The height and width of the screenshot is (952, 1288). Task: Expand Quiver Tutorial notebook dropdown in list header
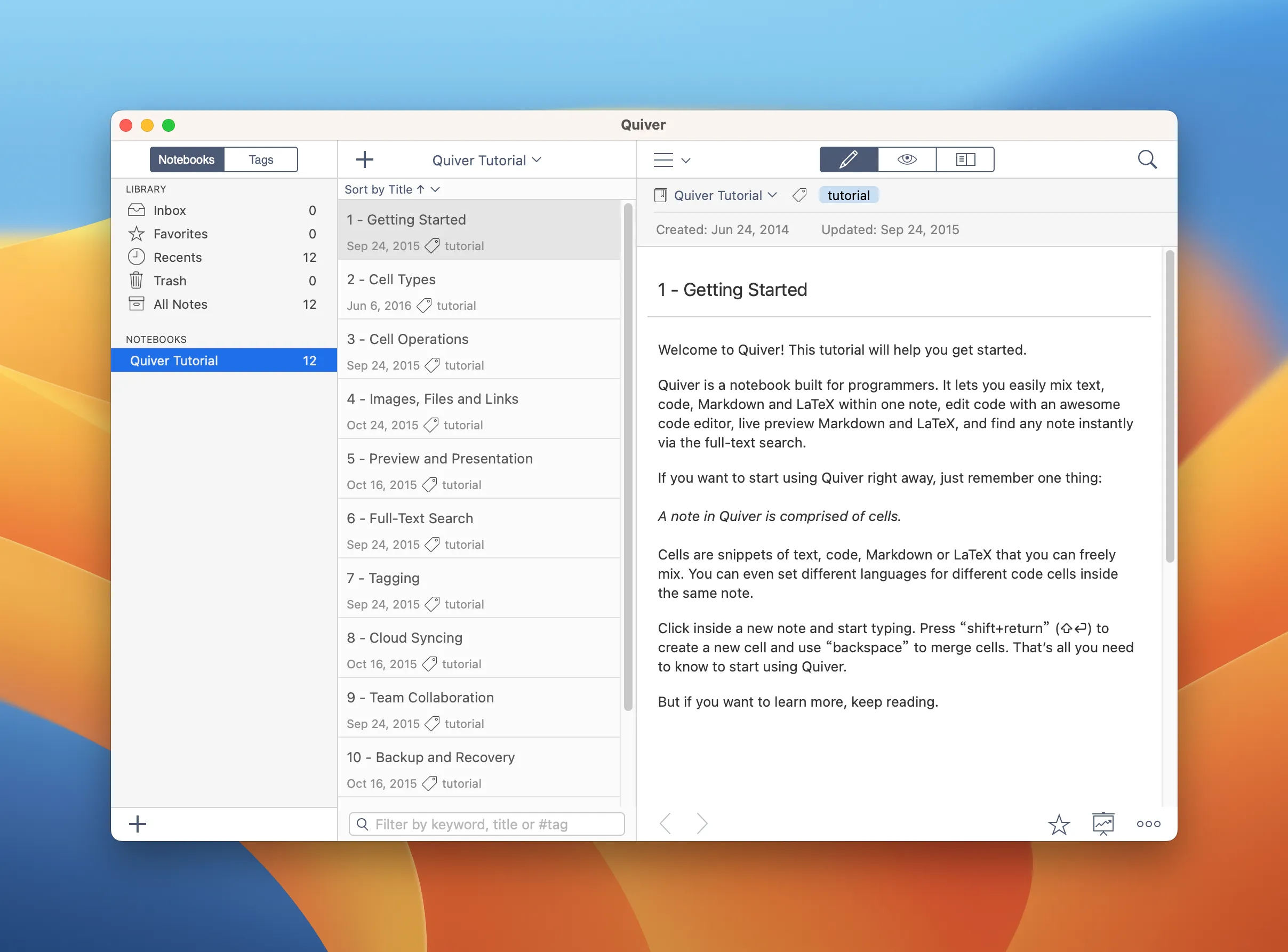(x=487, y=160)
